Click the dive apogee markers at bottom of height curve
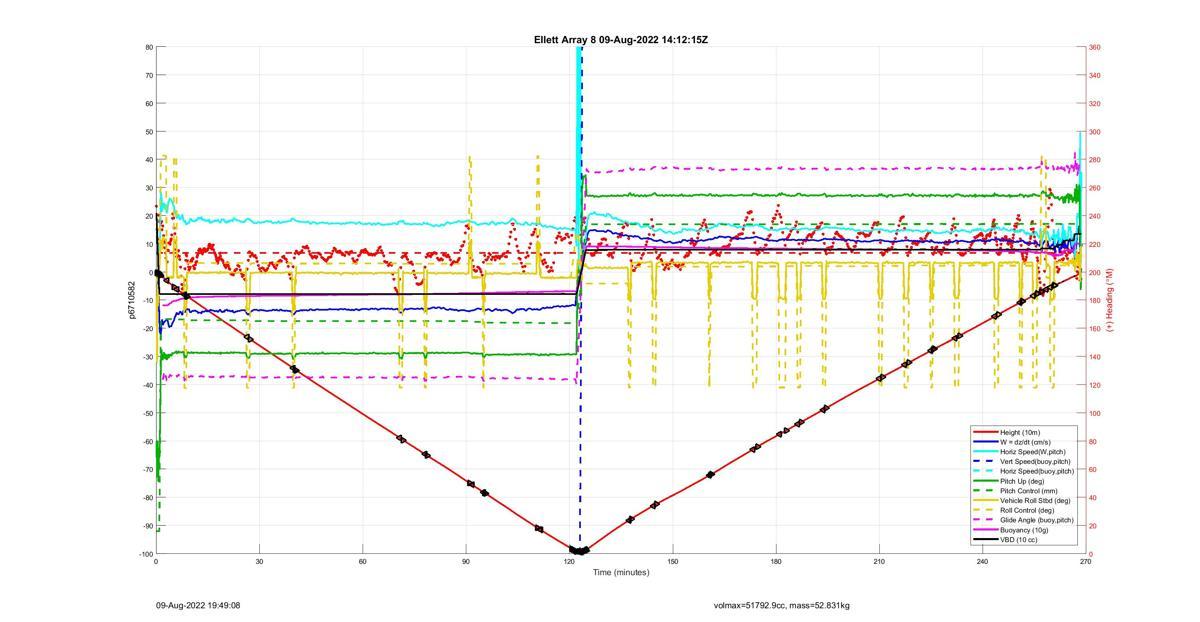Screen dimensions: 1200x622 click(x=579, y=550)
